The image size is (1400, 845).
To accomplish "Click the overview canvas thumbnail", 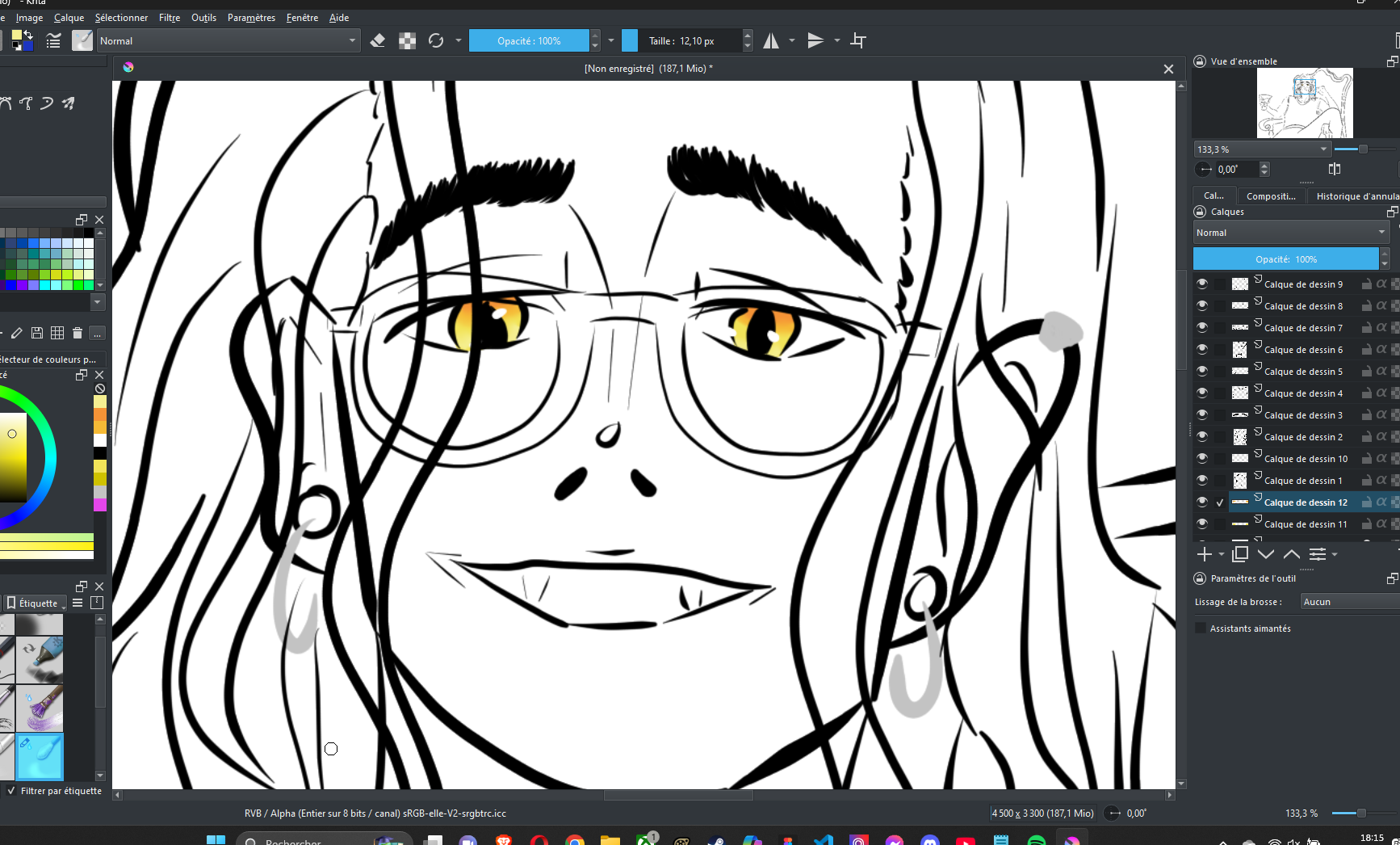I will point(1305,103).
